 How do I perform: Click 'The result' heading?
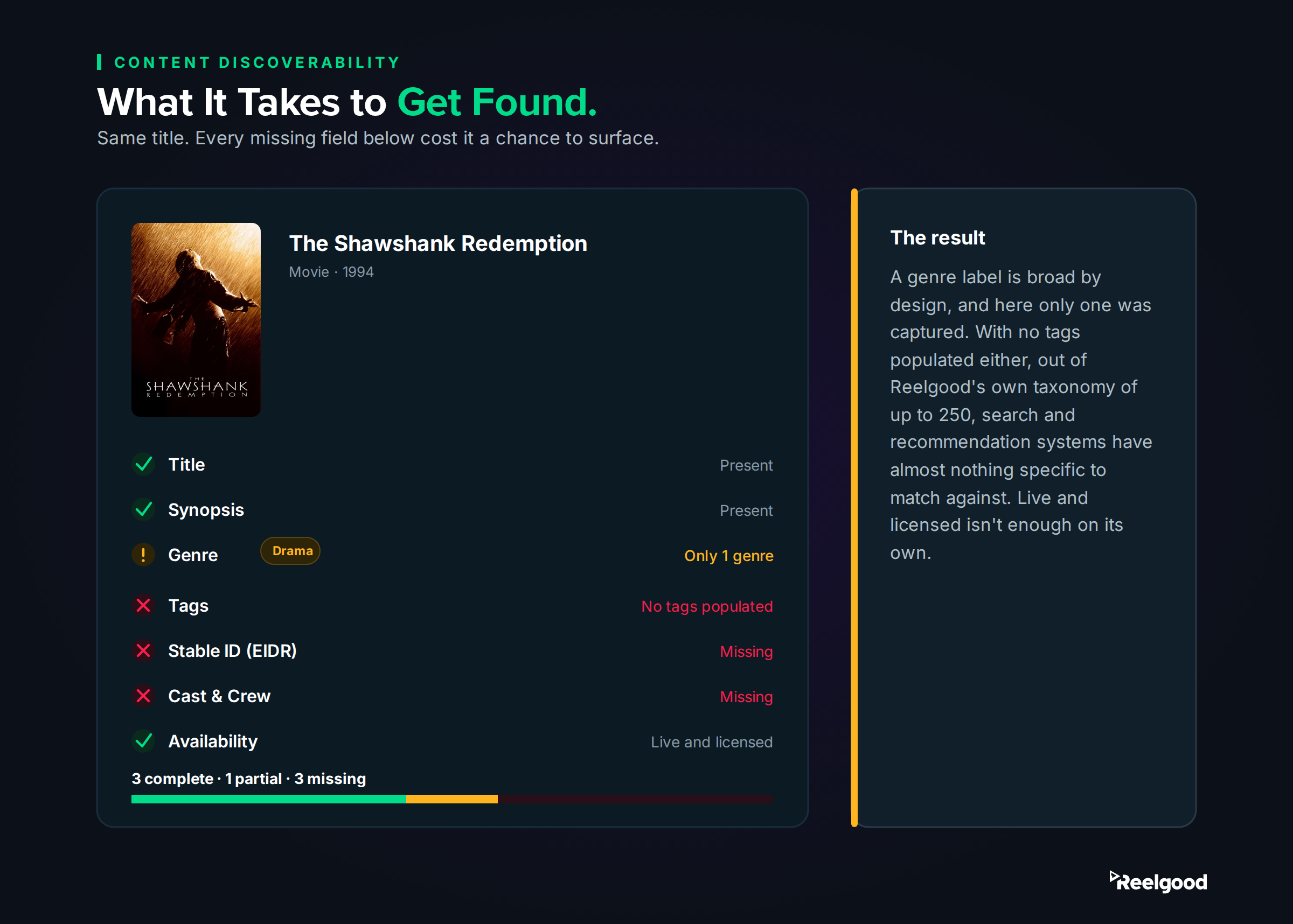937,238
